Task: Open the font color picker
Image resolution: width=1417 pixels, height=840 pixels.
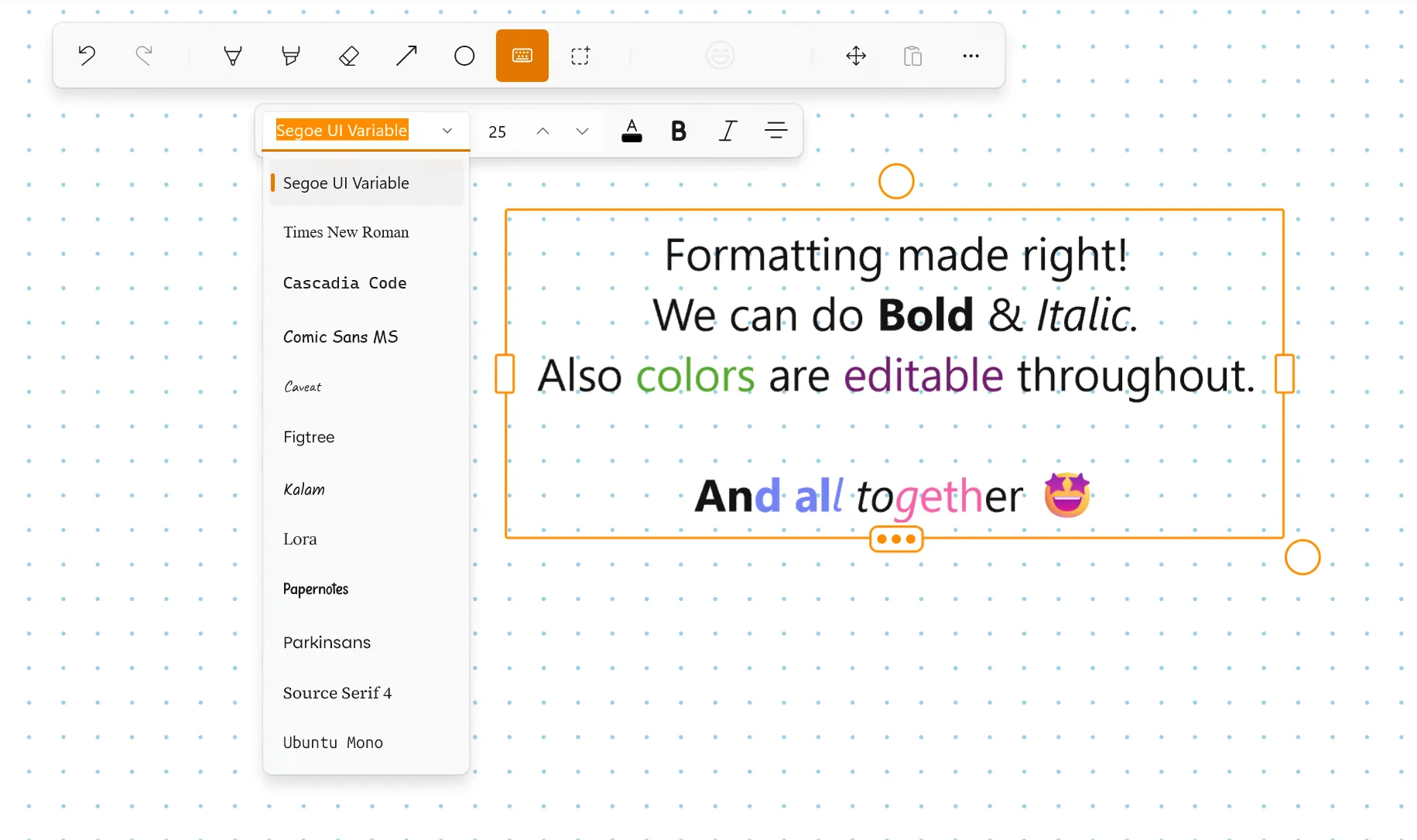Action: click(x=631, y=131)
